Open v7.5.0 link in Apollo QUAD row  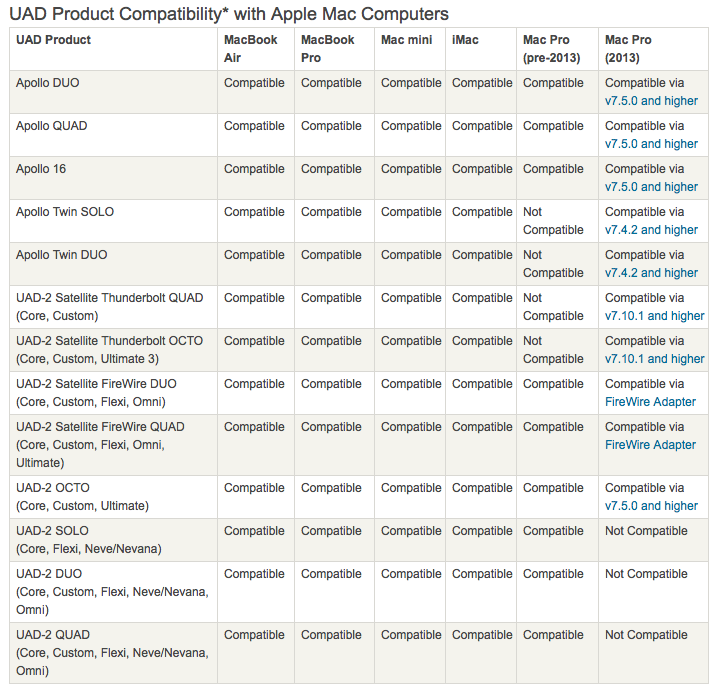(x=651, y=144)
